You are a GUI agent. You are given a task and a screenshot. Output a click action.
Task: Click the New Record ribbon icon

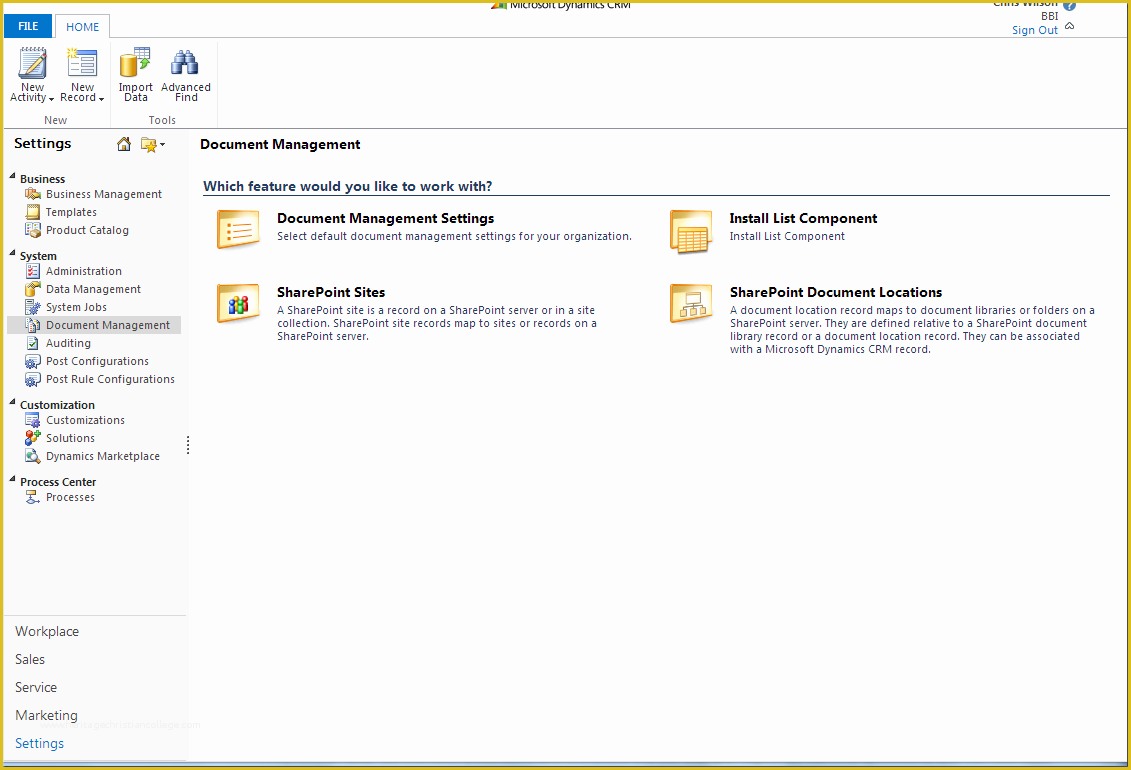82,63
